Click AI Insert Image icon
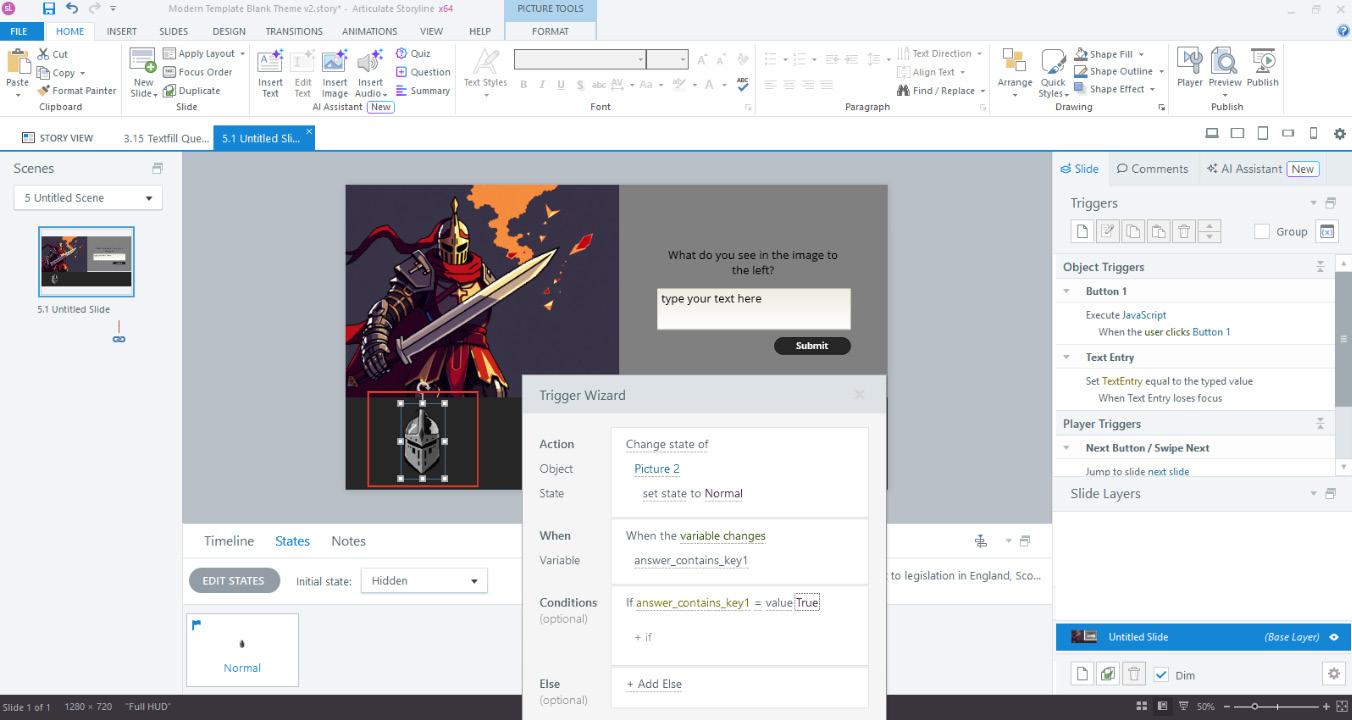Viewport: 1352px width, 720px height. pyautogui.click(x=335, y=62)
